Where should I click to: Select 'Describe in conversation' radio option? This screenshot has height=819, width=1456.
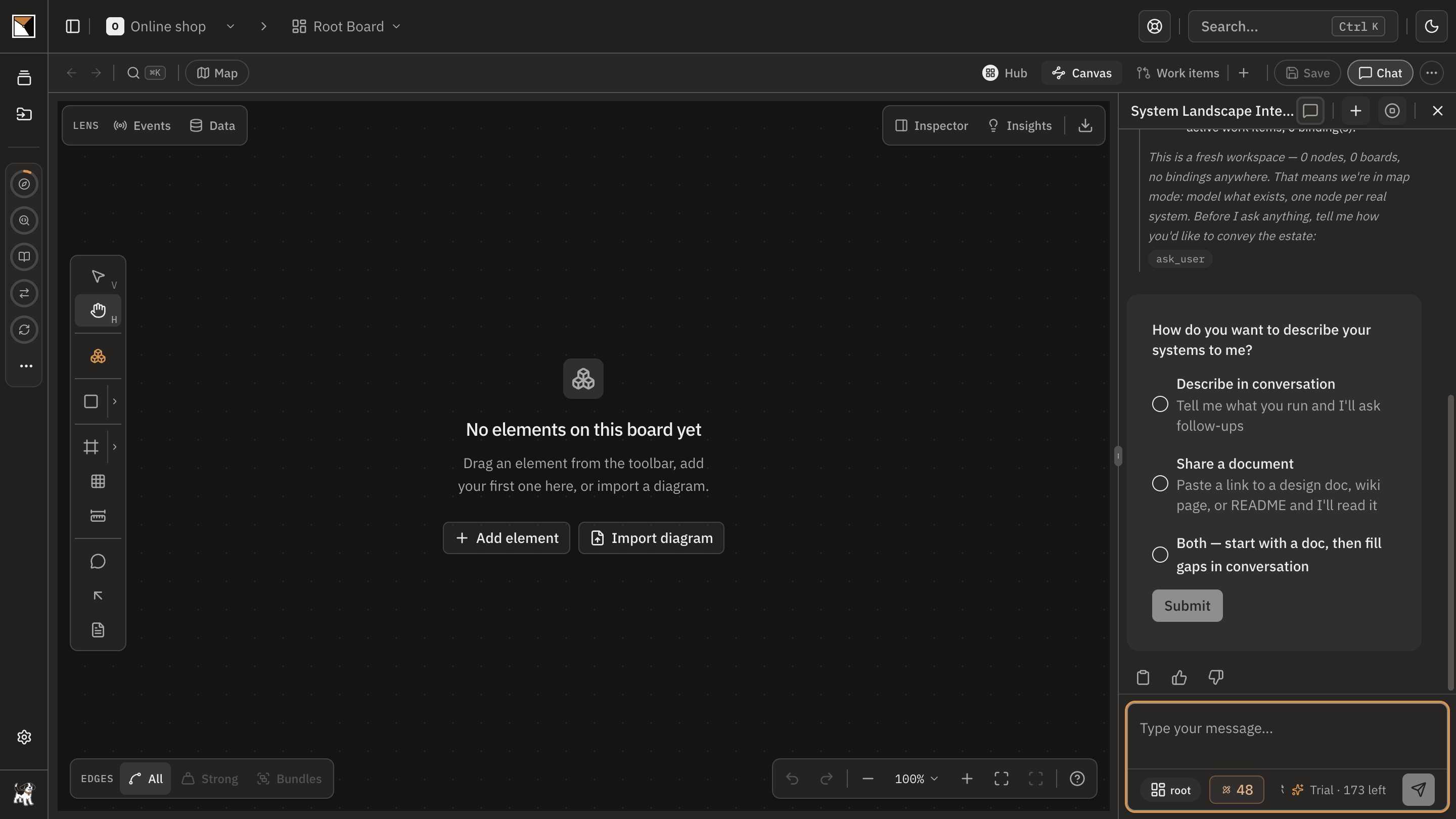1160,404
